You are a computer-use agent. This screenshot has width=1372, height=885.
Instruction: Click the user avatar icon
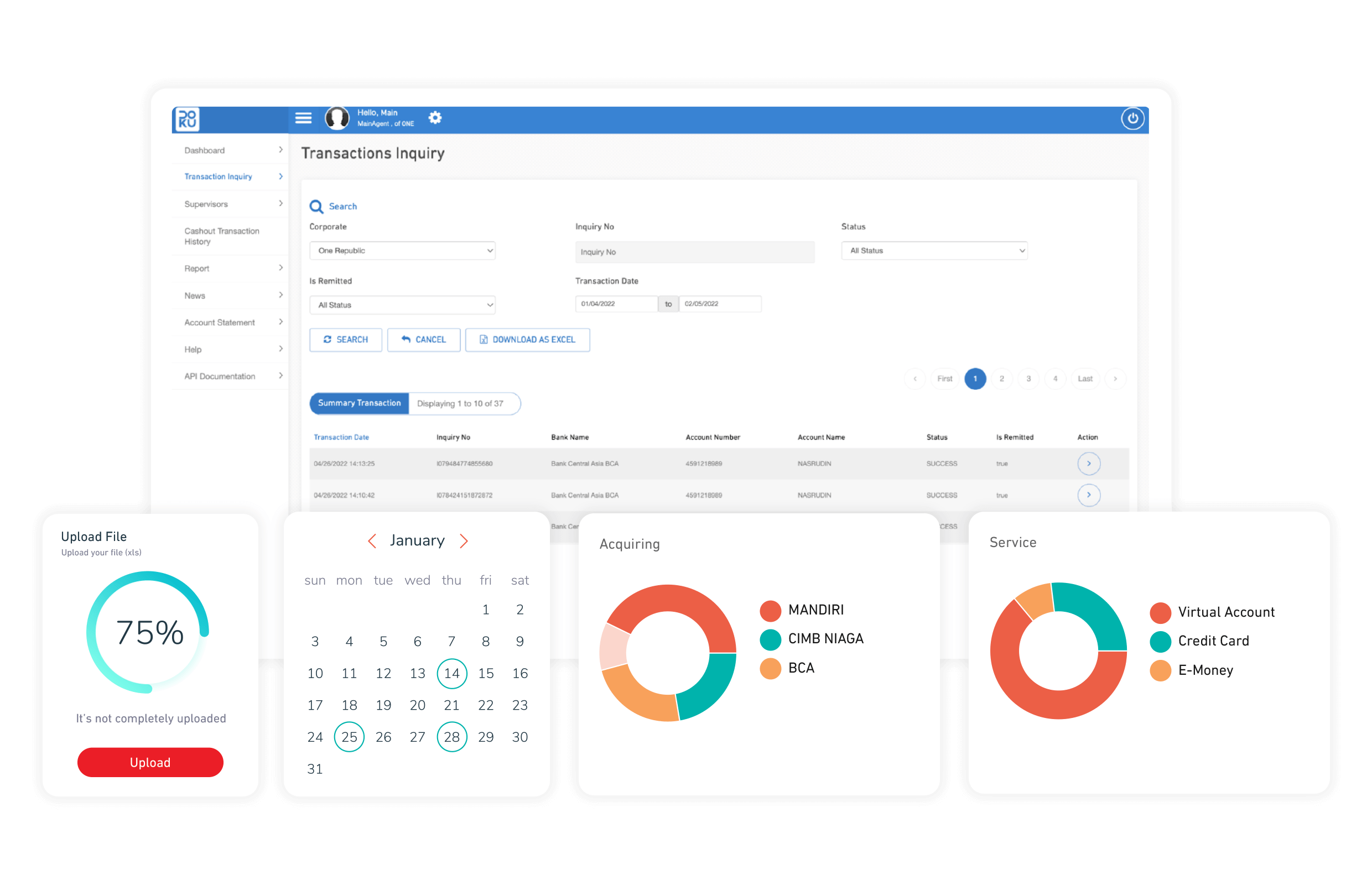click(337, 118)
